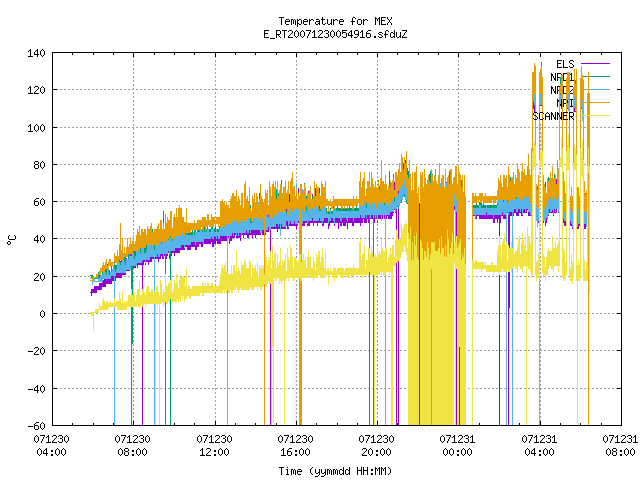Click the -60 y-axis tick label
This screenshot has height=480, width=640.
(36, 426)
